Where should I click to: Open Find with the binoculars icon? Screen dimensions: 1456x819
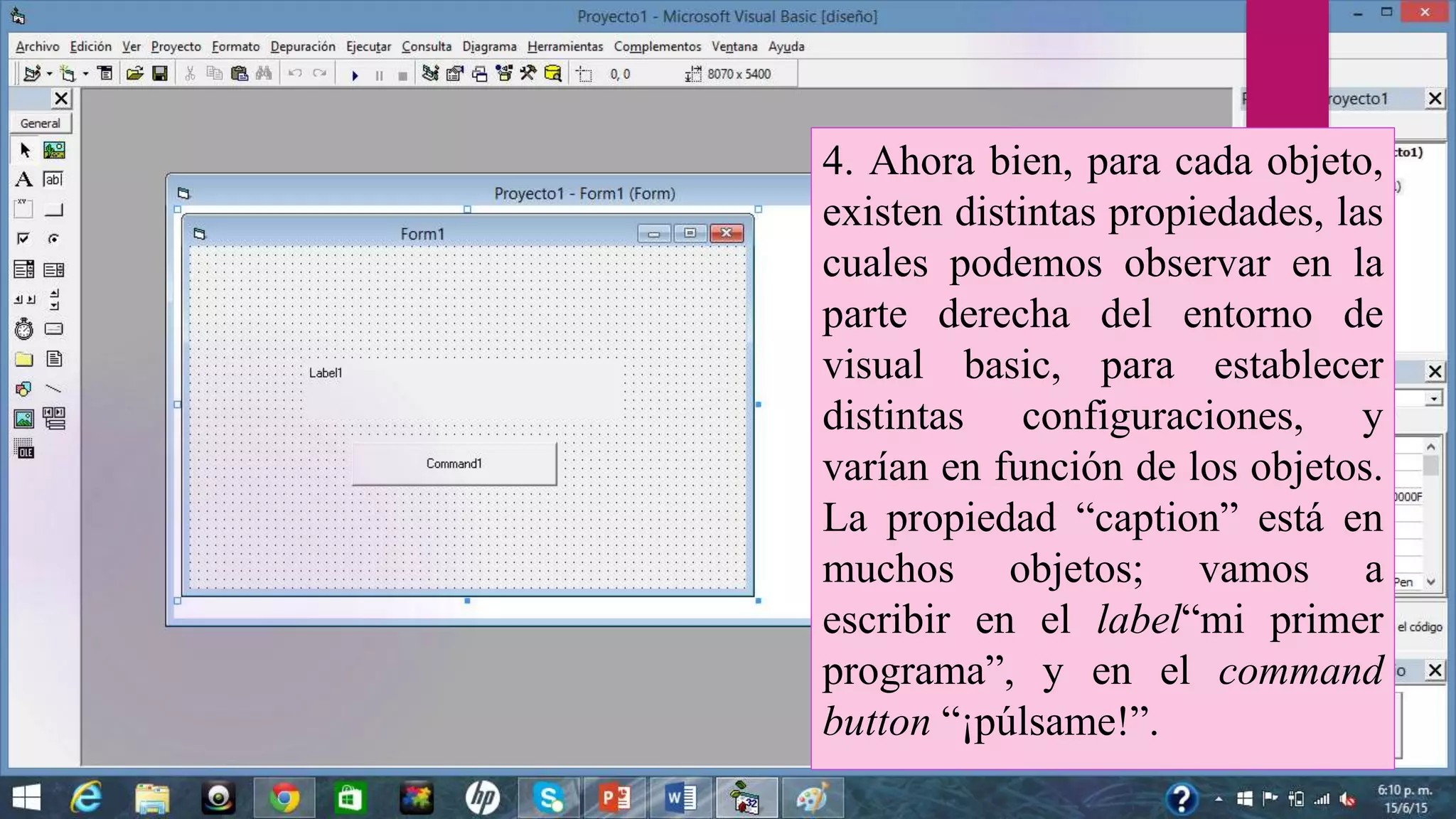click(264, 73)
